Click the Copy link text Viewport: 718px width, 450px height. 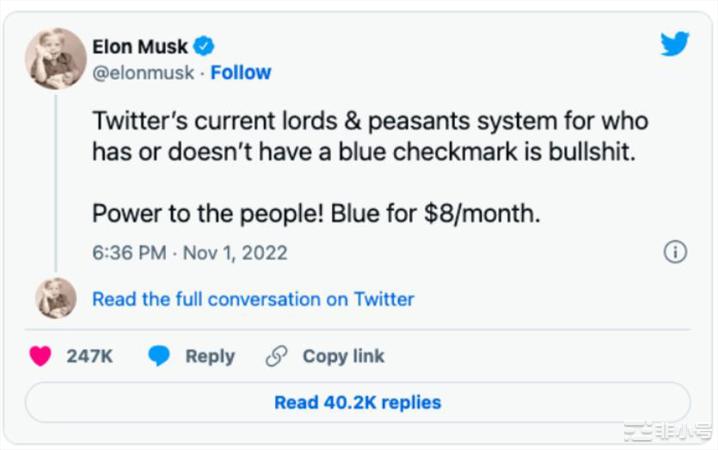(x=343, y=356)
